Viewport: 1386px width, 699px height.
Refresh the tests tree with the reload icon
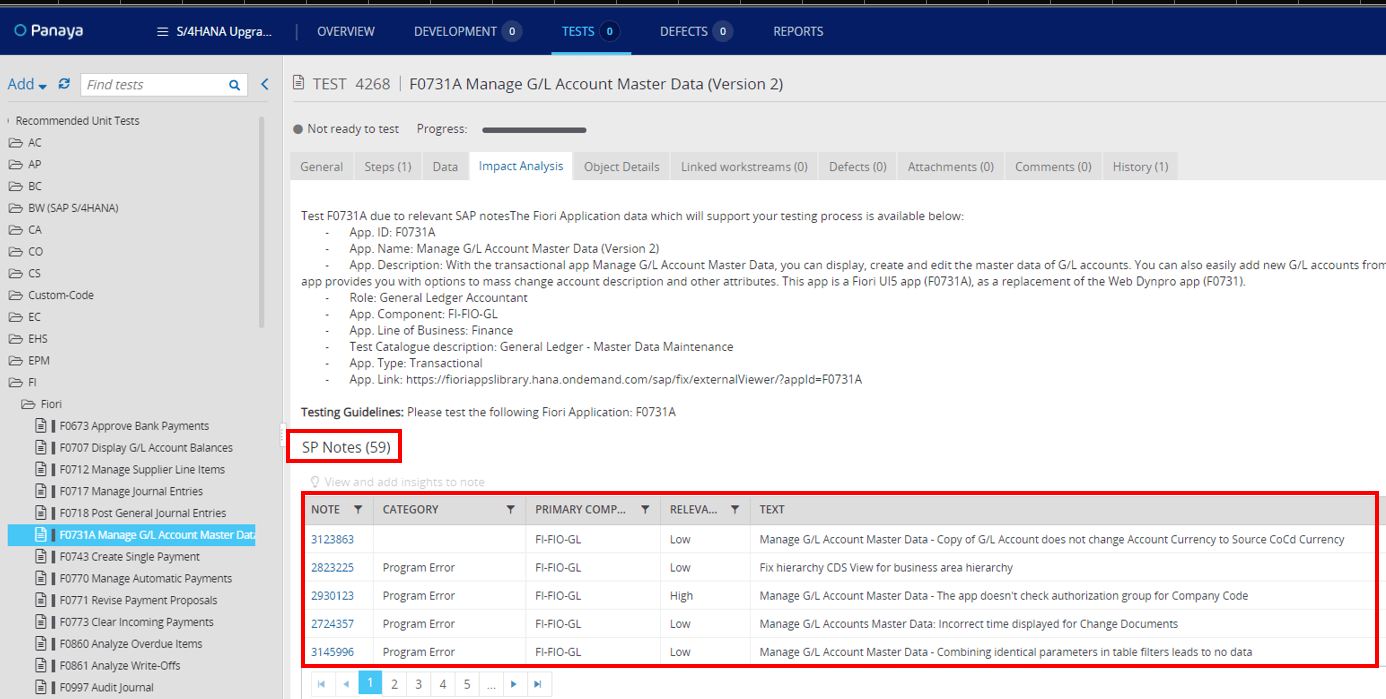click(65, 84)
